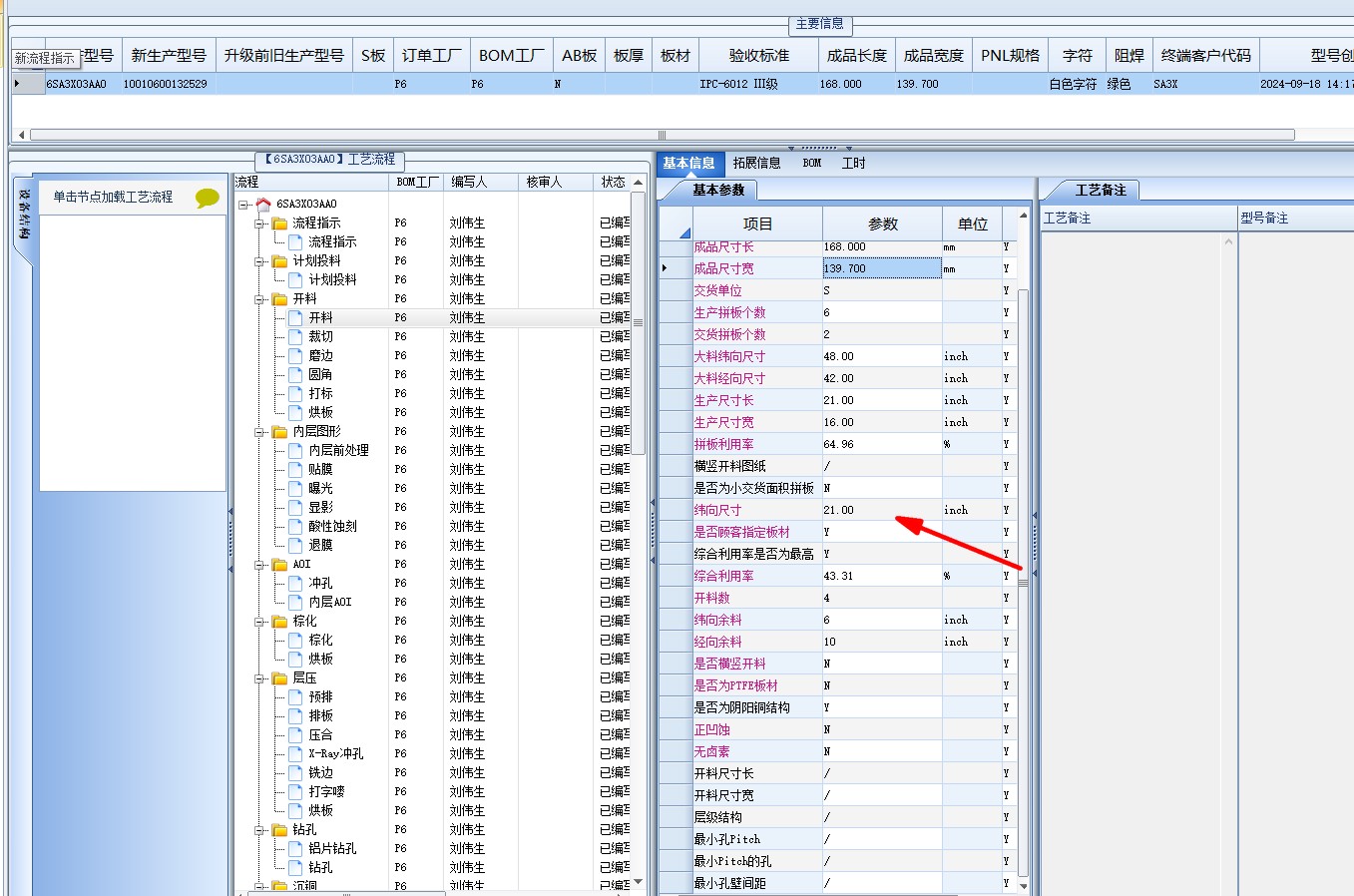Open the BOM tab
The width and height of the screenshot is (1354, 896).
(x=812, y=163)
